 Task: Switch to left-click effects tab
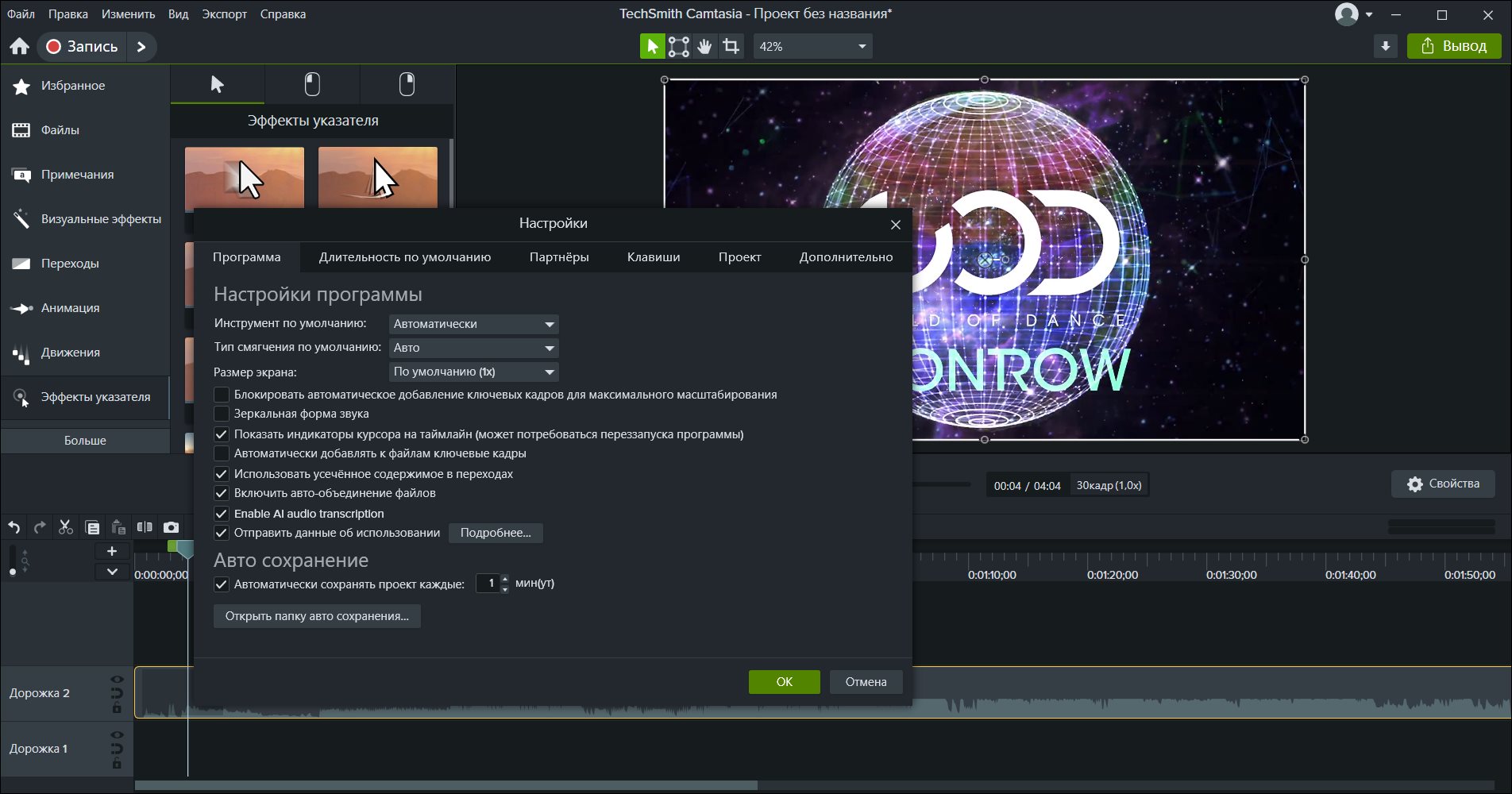click(x=312, y=84)
